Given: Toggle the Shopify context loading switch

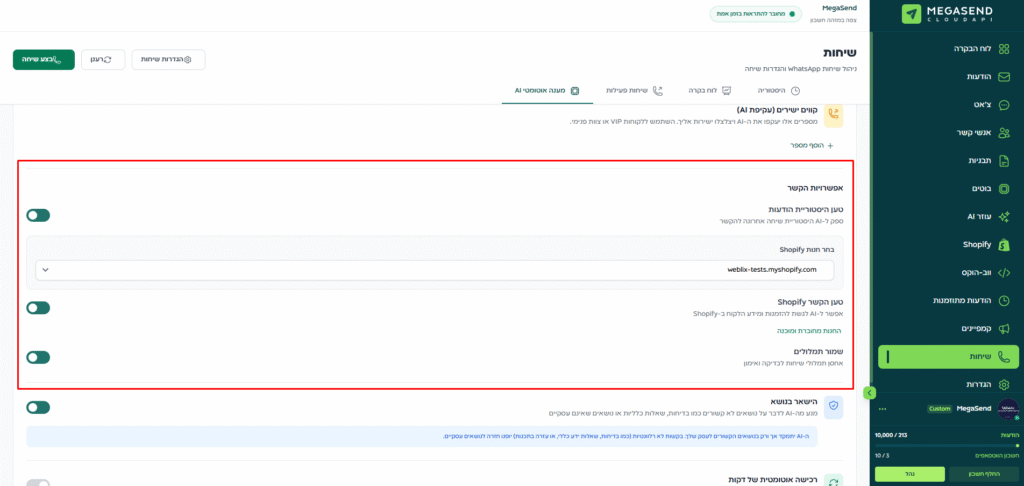Looking at the screenshot, I should point(38,307).
